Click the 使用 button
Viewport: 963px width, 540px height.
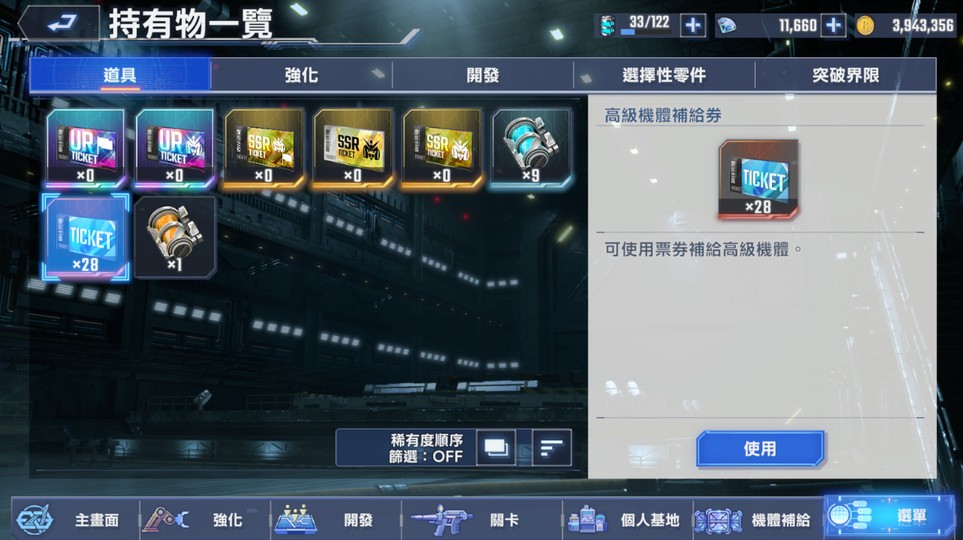pos(760,449)
